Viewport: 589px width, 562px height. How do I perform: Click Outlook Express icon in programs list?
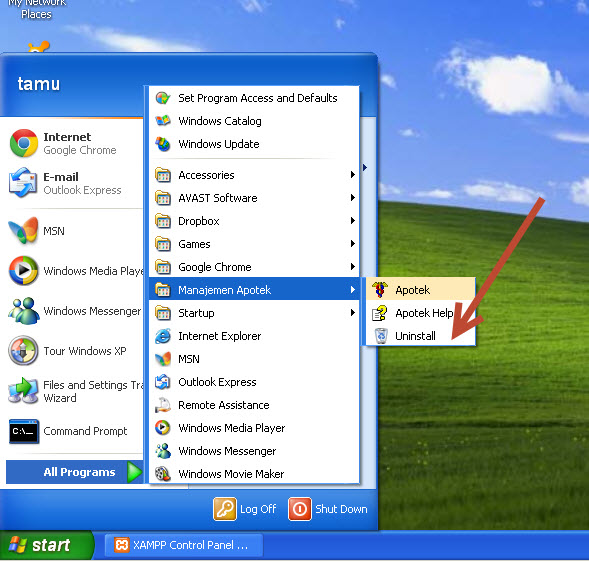[163, 382]
